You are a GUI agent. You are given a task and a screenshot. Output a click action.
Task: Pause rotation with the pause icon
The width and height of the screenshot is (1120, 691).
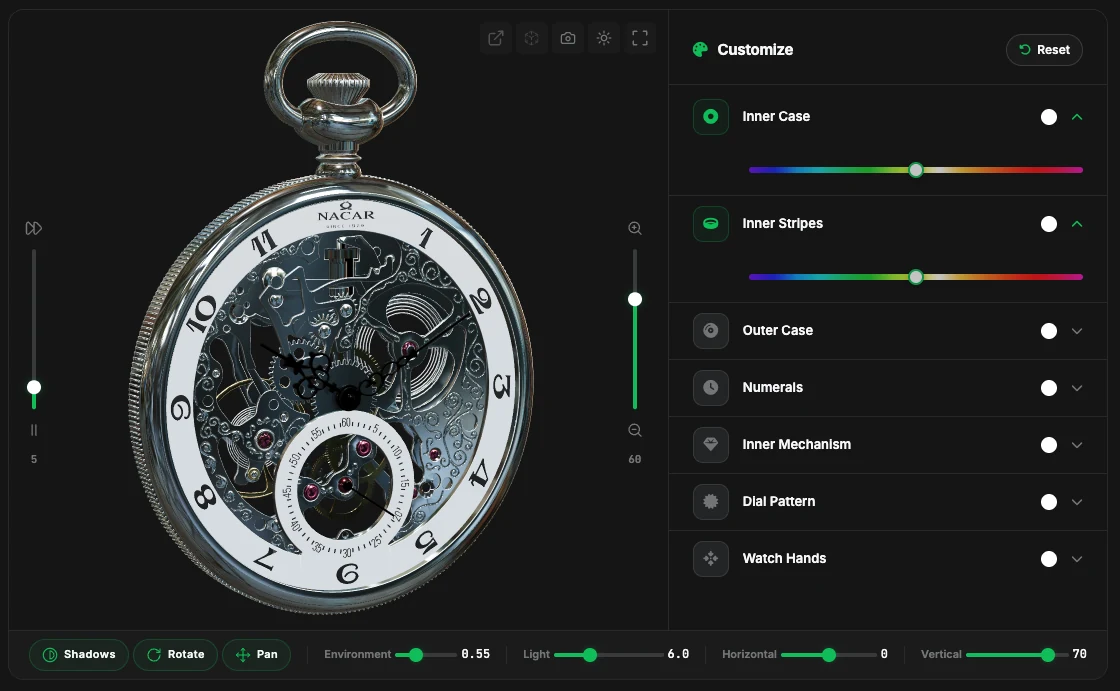click(34, 430)
